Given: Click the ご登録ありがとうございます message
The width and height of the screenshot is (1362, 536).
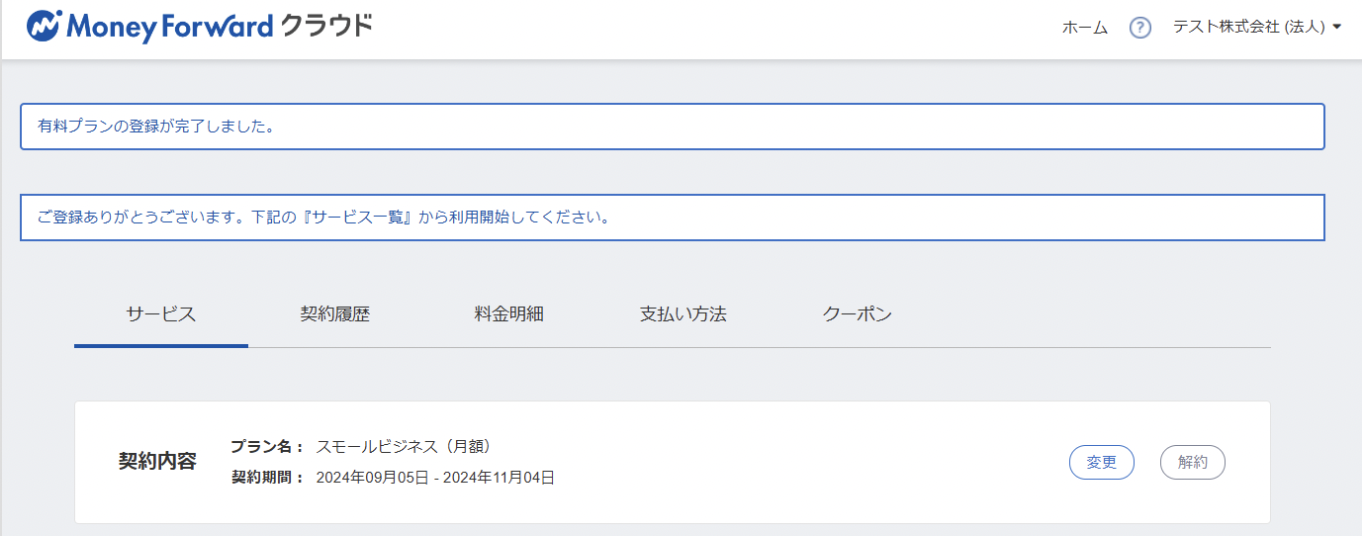Looking at the screenshot, I should point(672,217).
